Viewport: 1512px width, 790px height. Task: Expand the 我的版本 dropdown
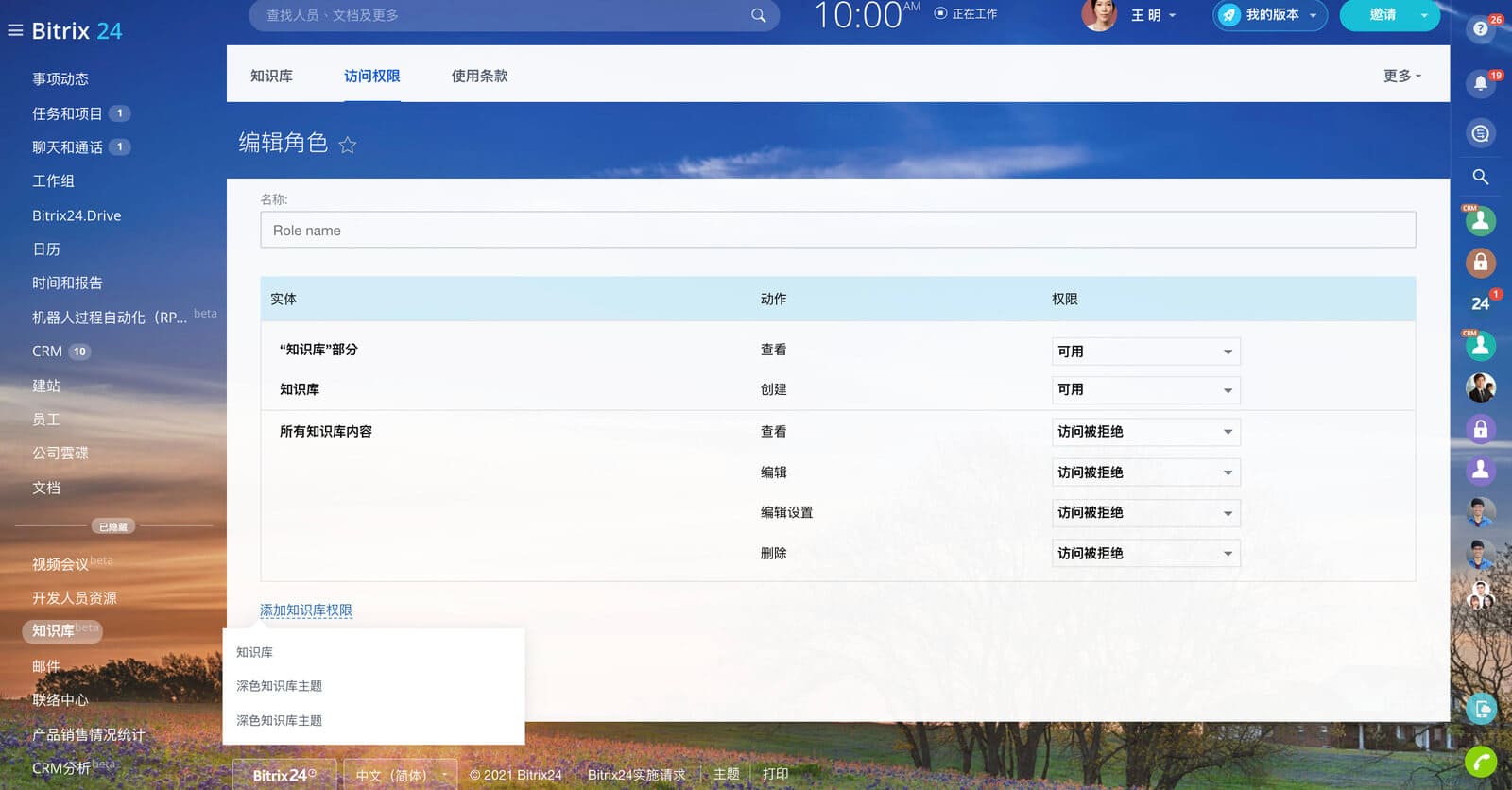point(1313,16)
